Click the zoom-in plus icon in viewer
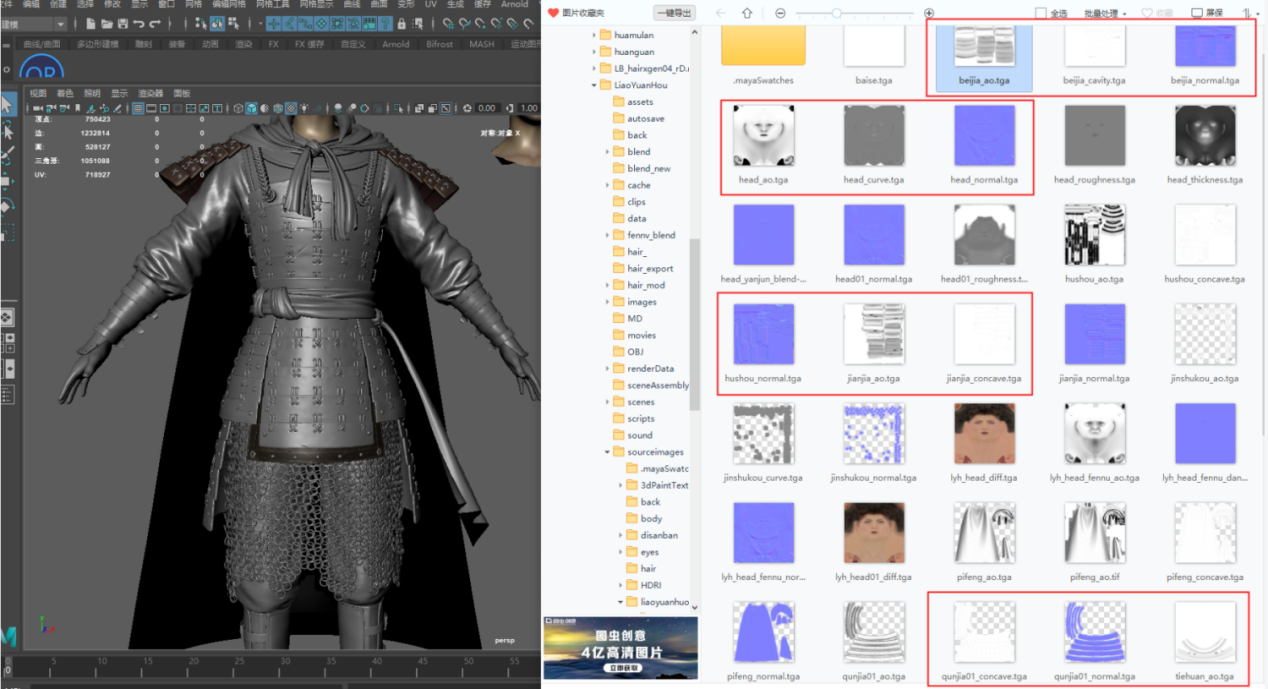Viewport: 1268px width, 689px height. (x=929, y=13)
